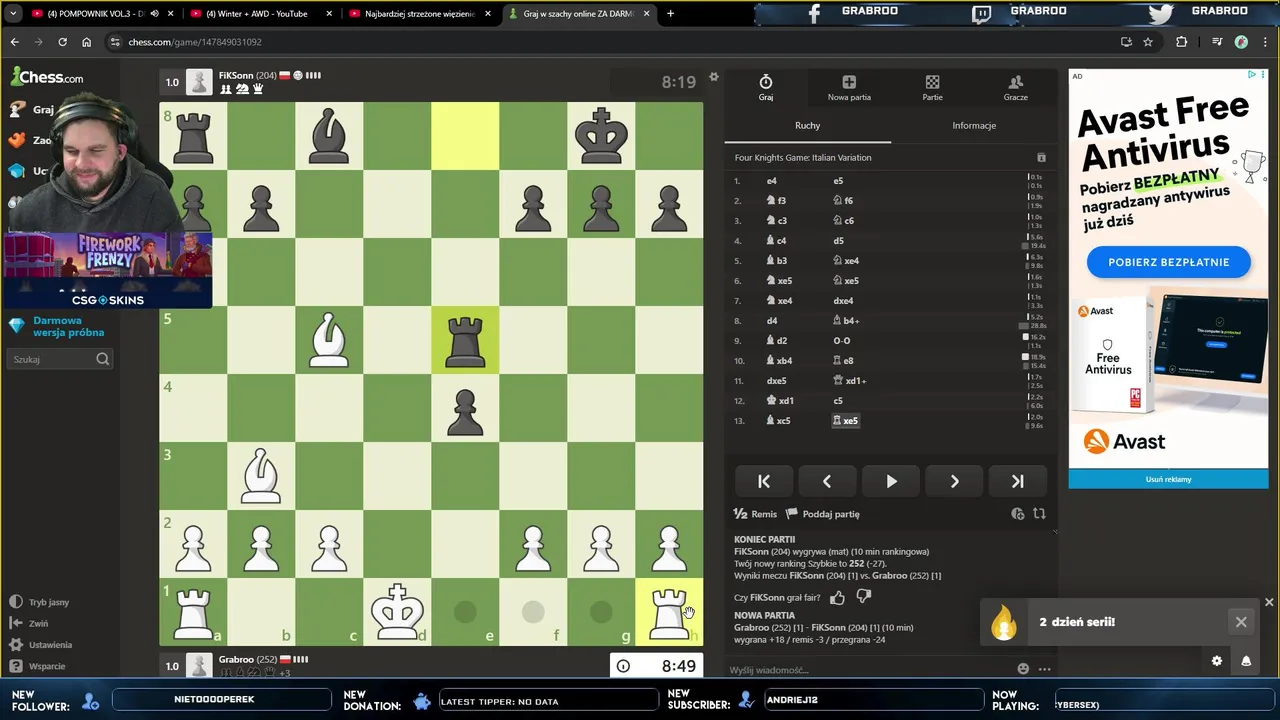Image resolution: width=1280 pixels, height=720 pixels.
Task: Open notification settings gear
Action: click(1217, 661)
